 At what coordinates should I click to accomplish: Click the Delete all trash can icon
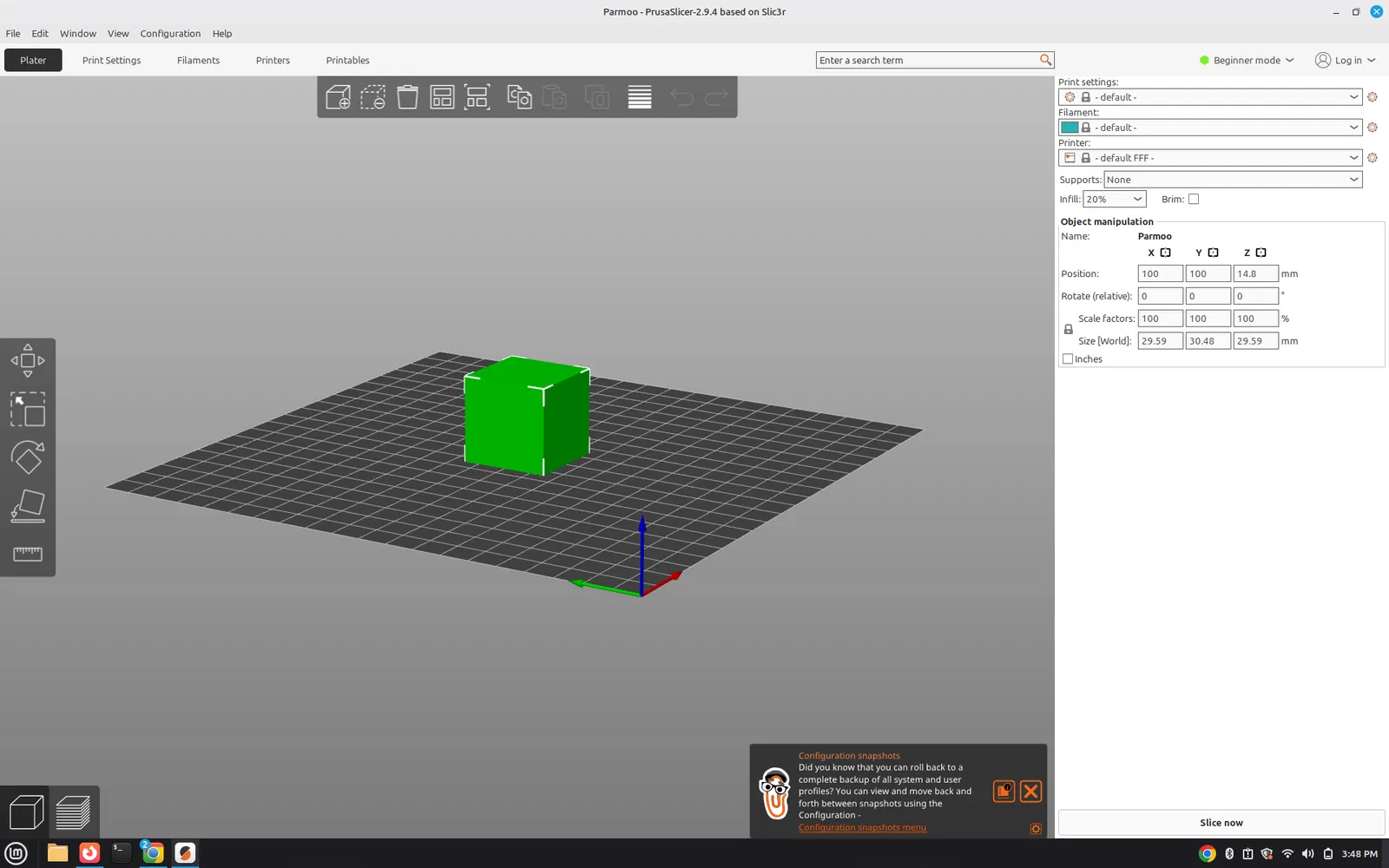click(407, 96)
